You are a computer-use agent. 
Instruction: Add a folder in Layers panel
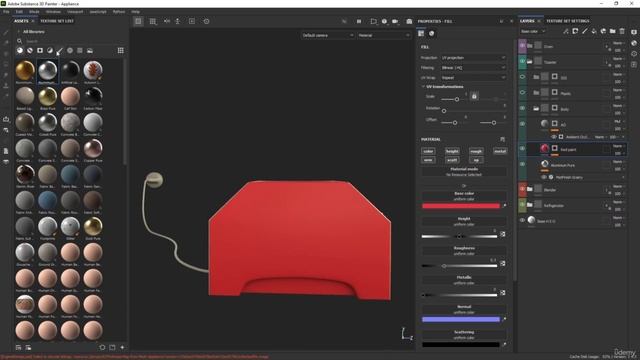[613, 31]
